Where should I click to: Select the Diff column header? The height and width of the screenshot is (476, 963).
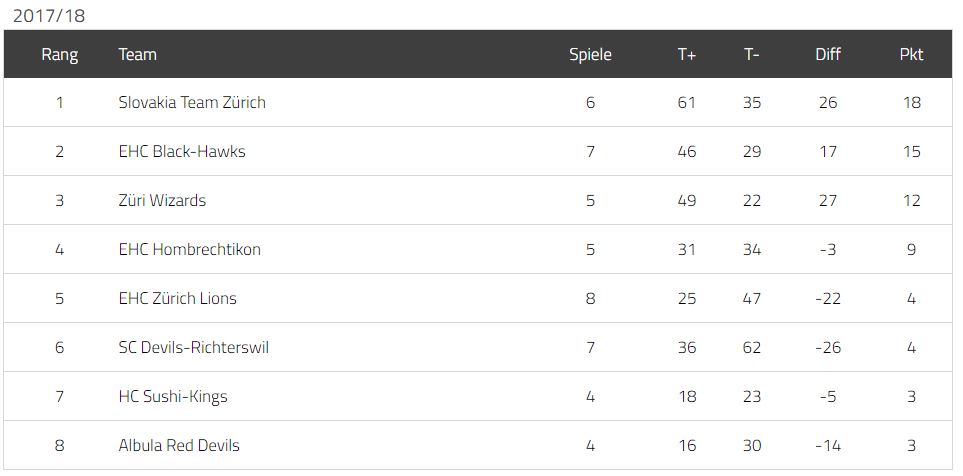pos(828,55)
